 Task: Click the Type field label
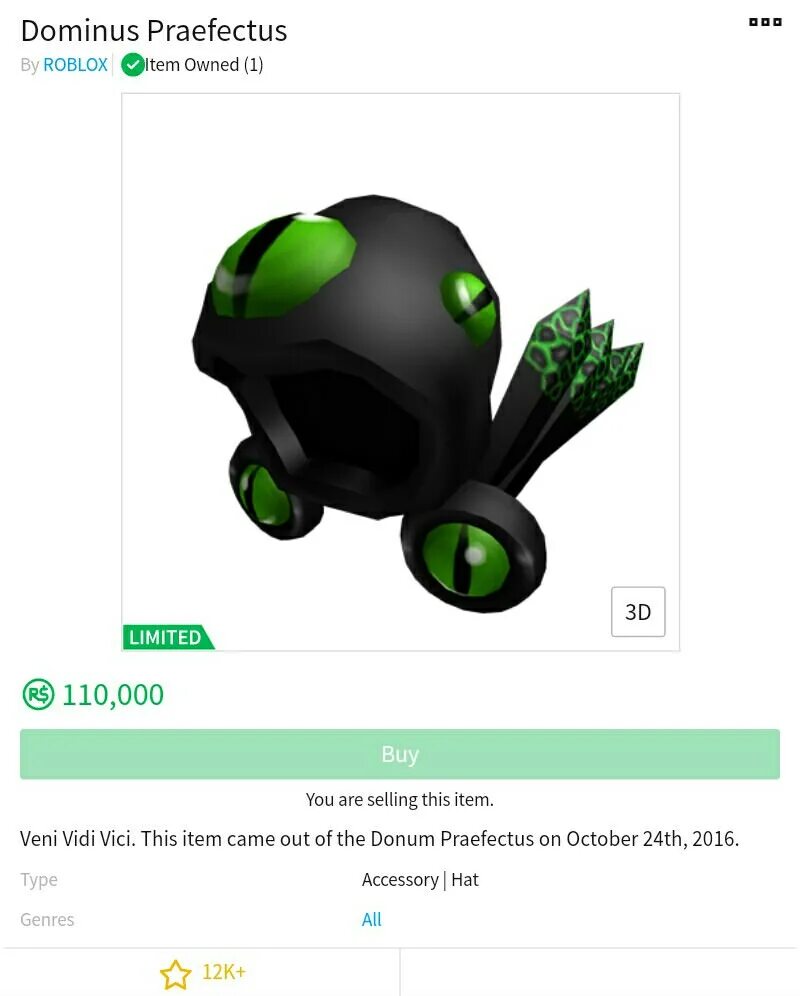click(39, 880)
